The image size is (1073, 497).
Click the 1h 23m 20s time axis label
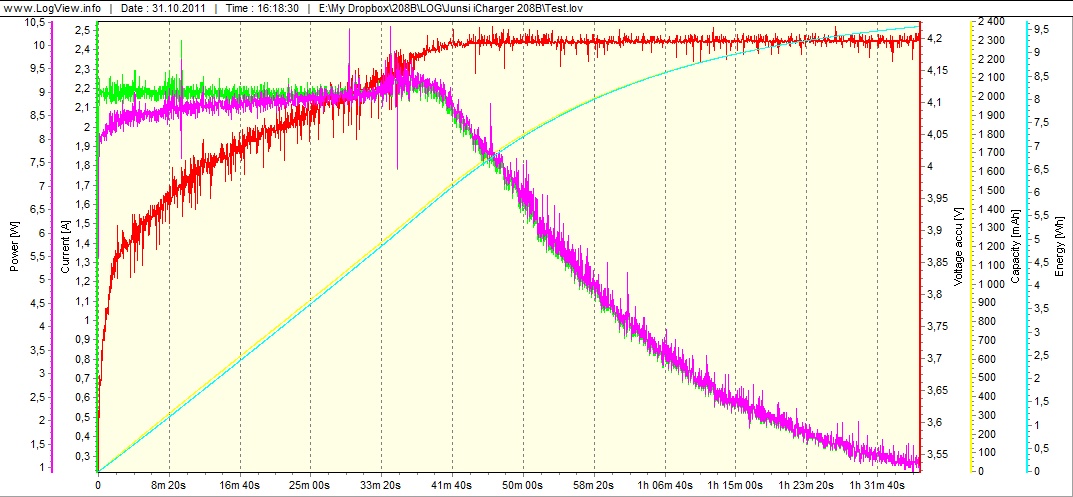click(x=807, y=485)
